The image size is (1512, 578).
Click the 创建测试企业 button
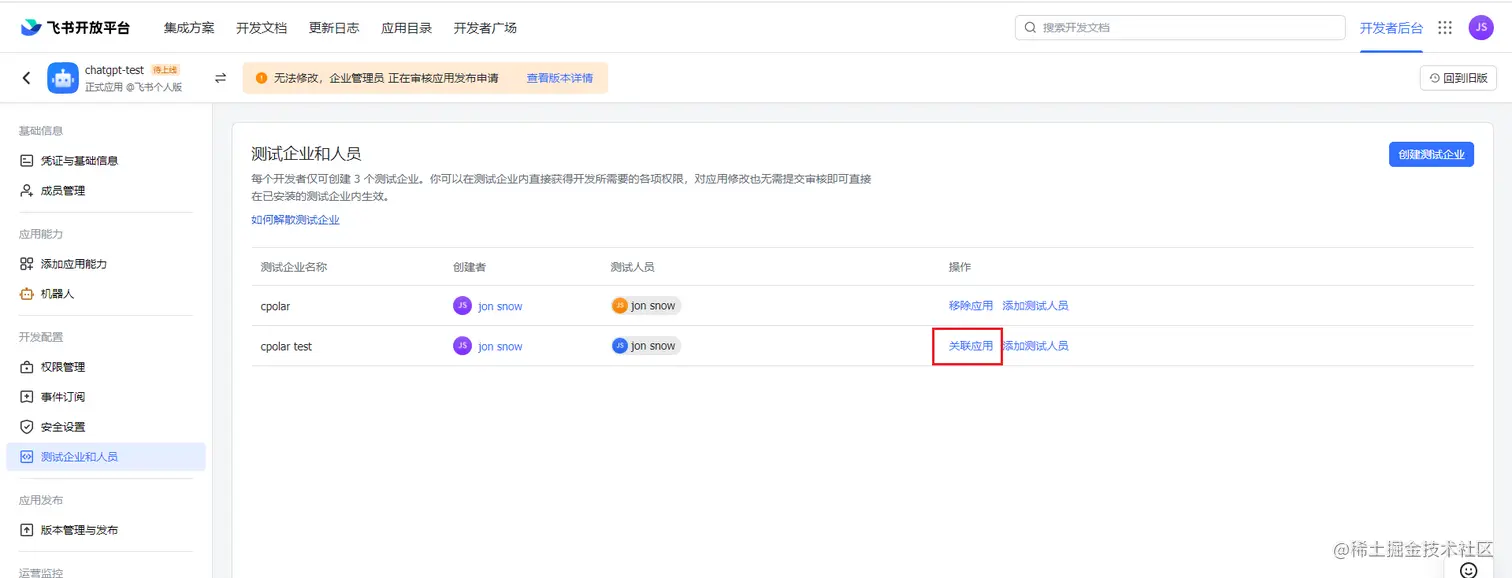tap(1431, 154)
